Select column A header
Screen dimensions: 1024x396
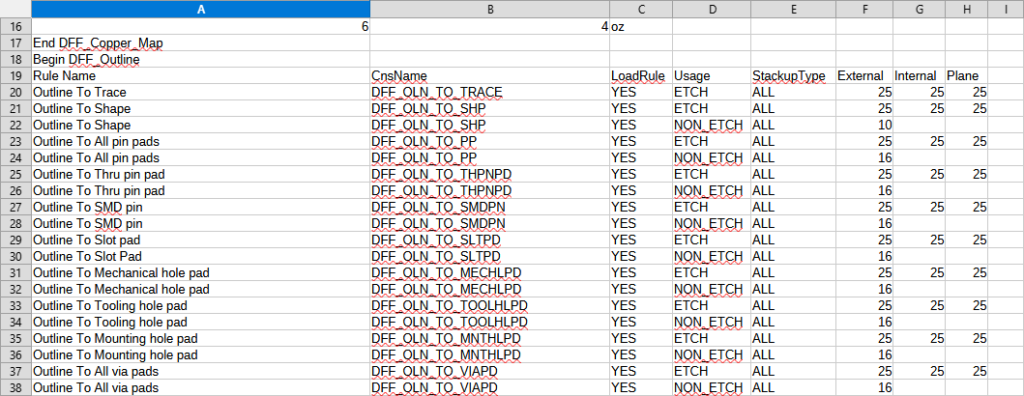200,8
